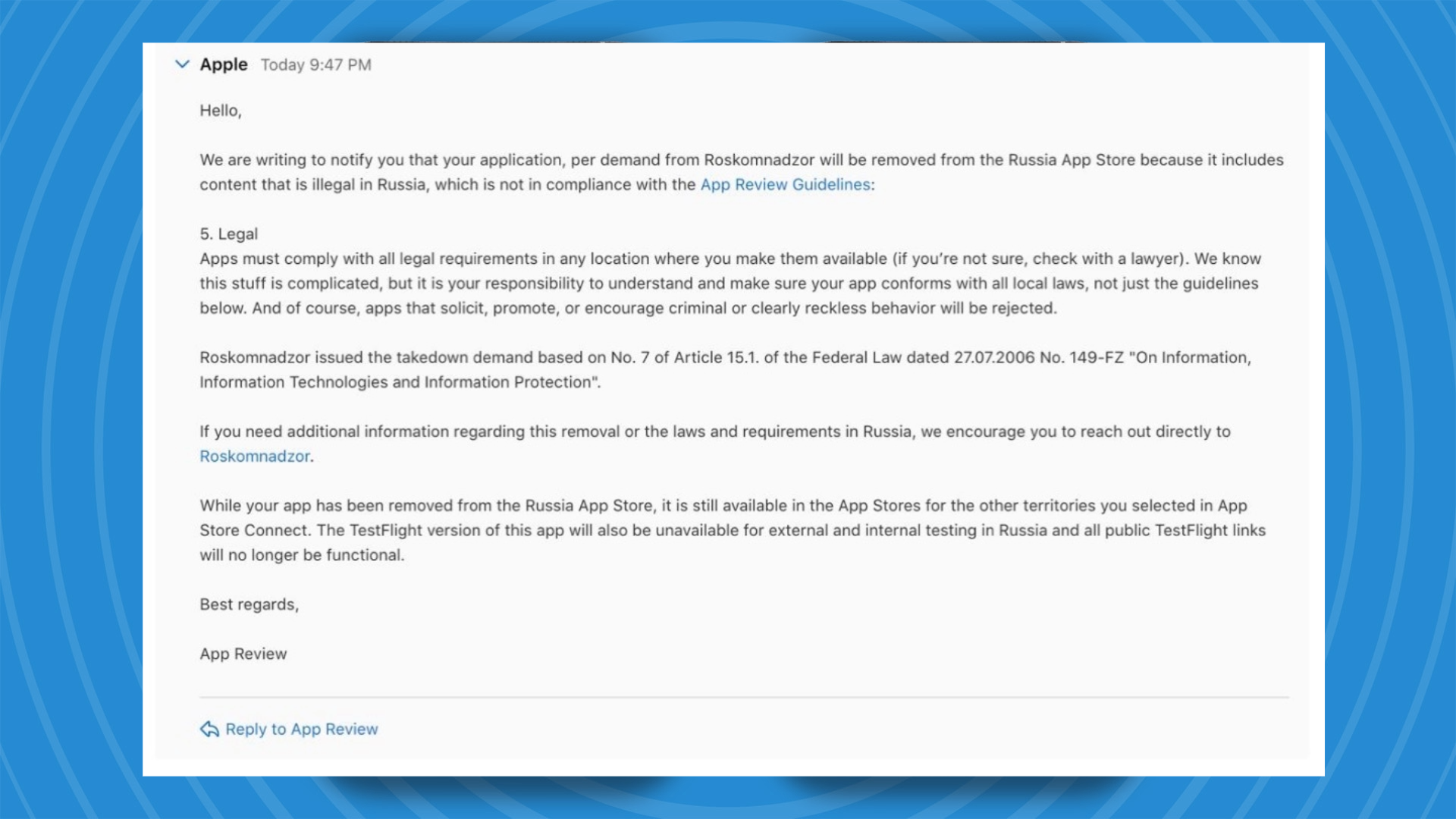Screen dimensions: 1456x819
Task: Click the reply arrow icon
Action: point(209,730)
